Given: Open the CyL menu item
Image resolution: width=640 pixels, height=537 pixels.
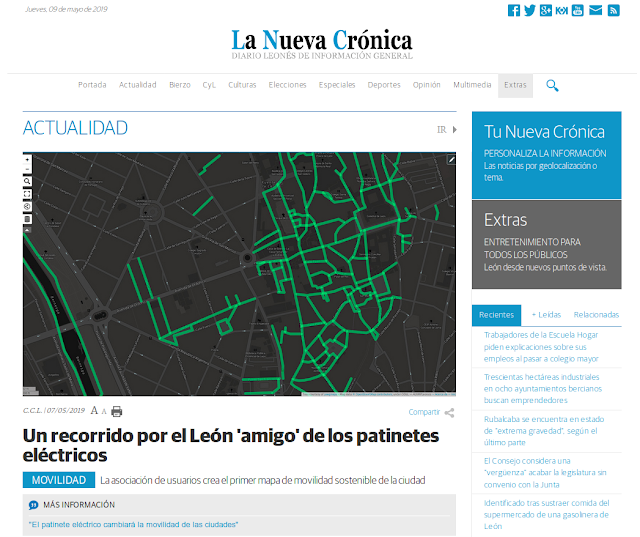Looking at the screenshot, I should click(x=209, y=85).
